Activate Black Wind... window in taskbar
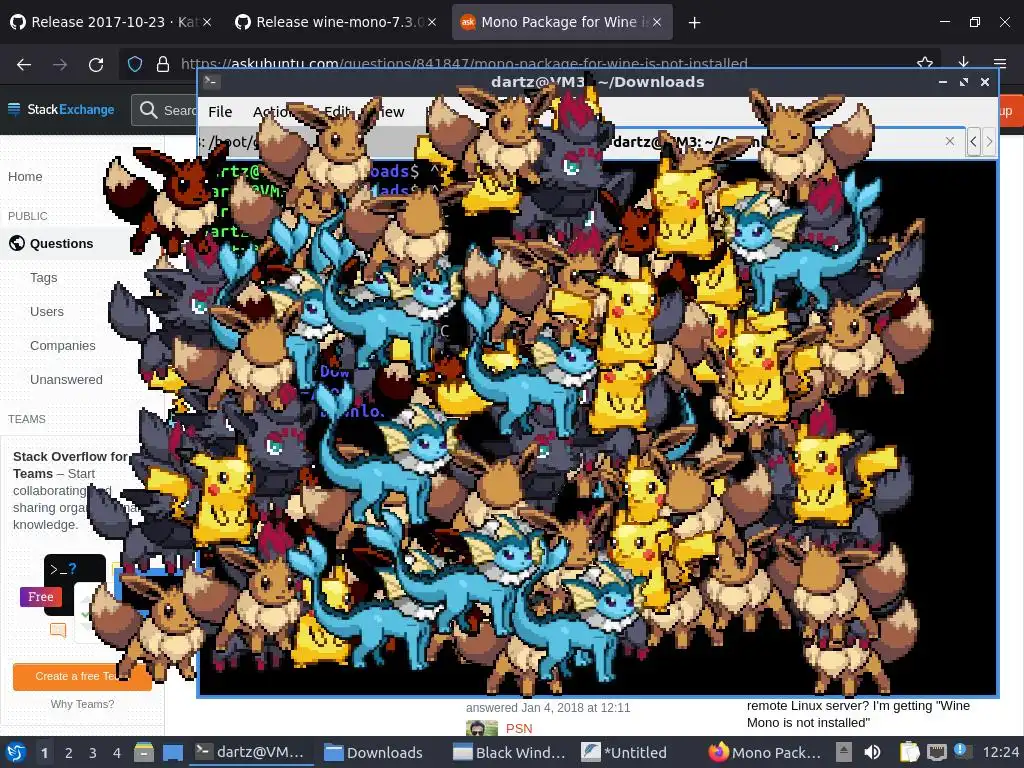The height and width of the screenshot is (768, 1024). click(509, 752)
